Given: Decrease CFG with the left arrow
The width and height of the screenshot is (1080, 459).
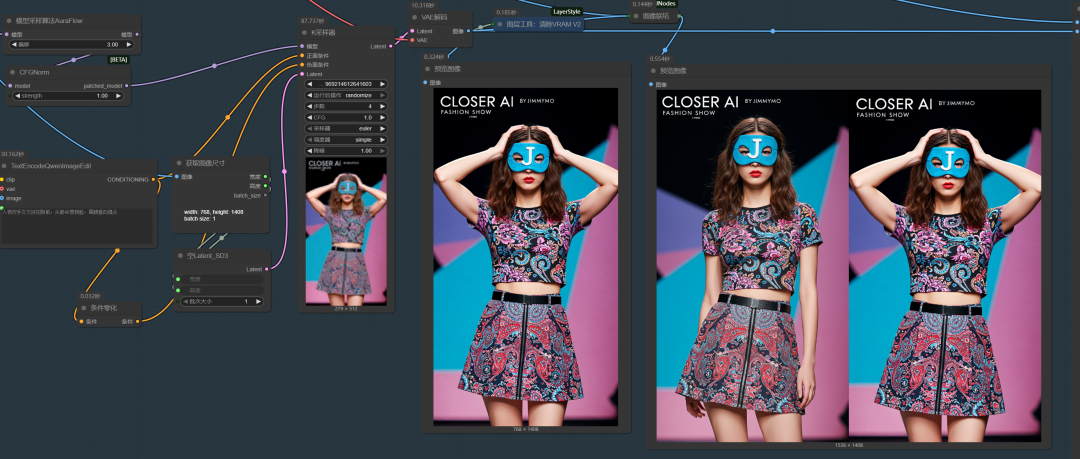Looking at the screenshot, I should tap(309, 117).
